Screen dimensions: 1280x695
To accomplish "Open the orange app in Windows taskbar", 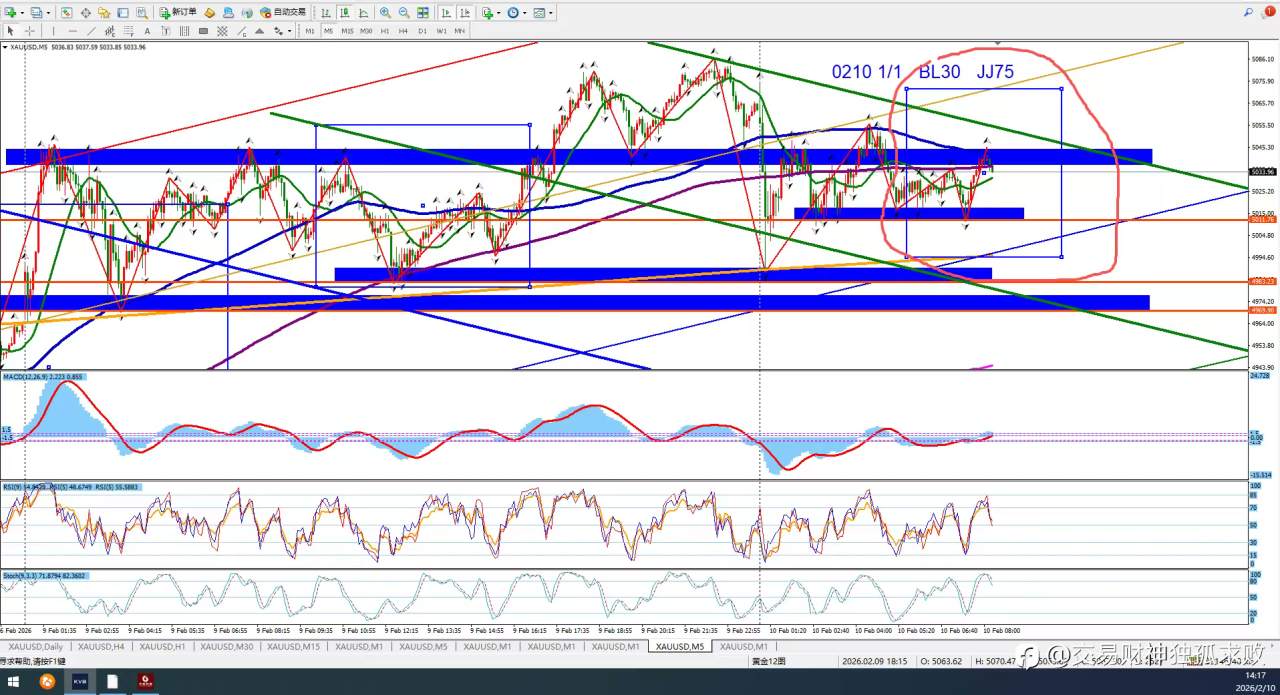I will 47,682.
